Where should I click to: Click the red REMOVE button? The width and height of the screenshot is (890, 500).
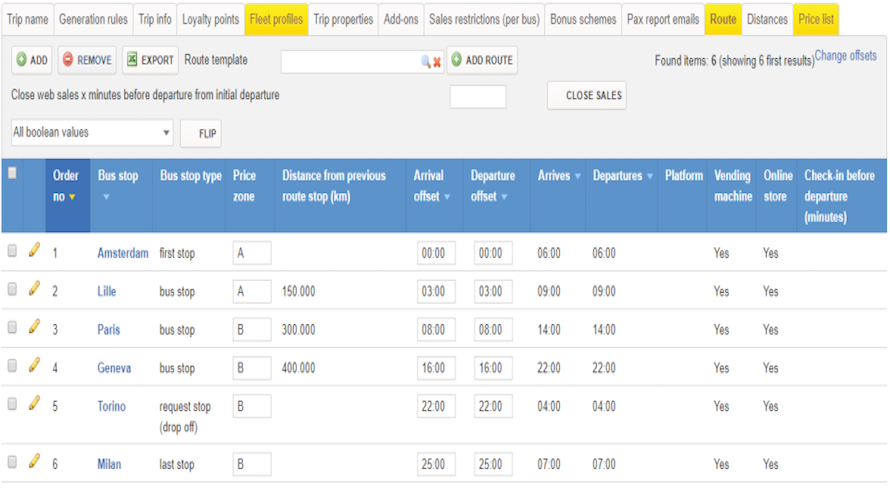(87, 60)
